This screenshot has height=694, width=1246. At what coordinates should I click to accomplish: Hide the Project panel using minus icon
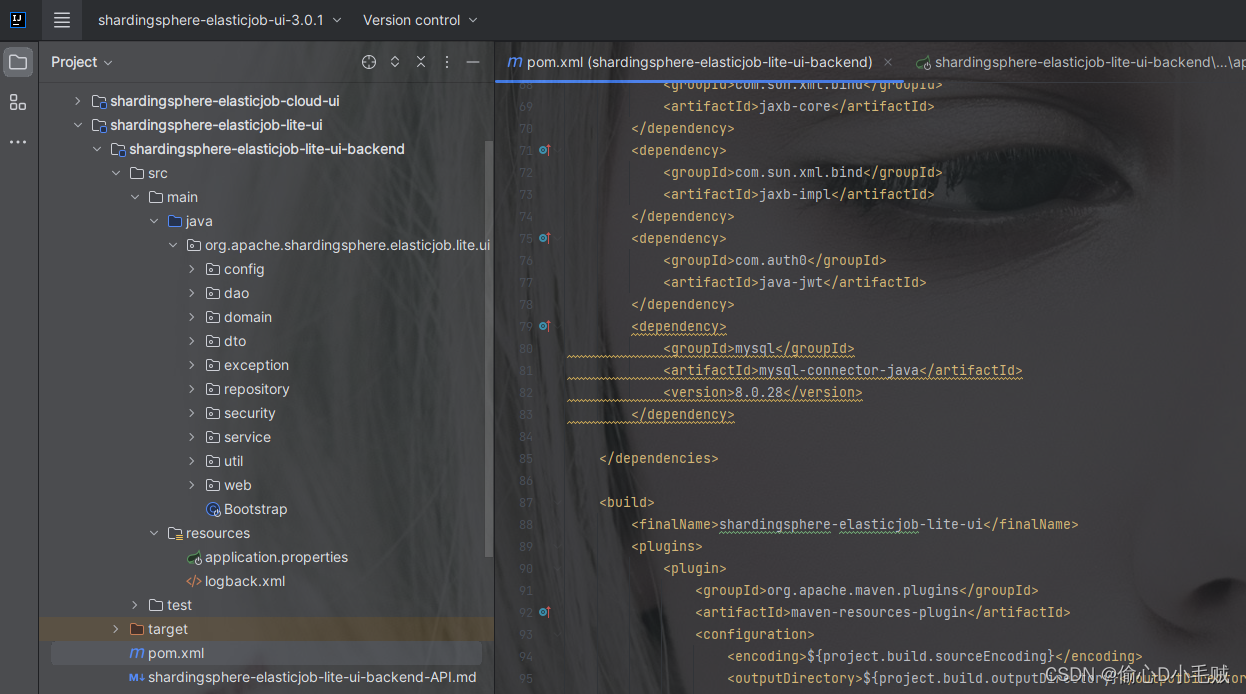tap(471, 62)
